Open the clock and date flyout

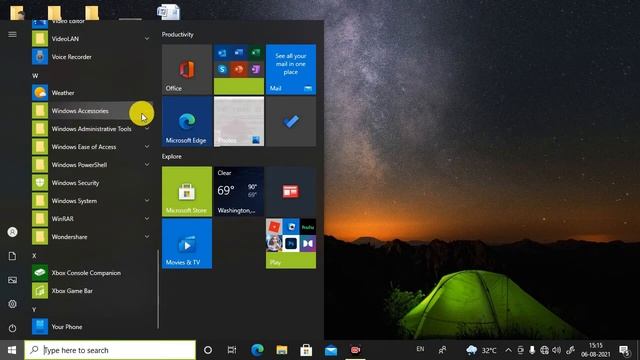[x=596, y=350]
